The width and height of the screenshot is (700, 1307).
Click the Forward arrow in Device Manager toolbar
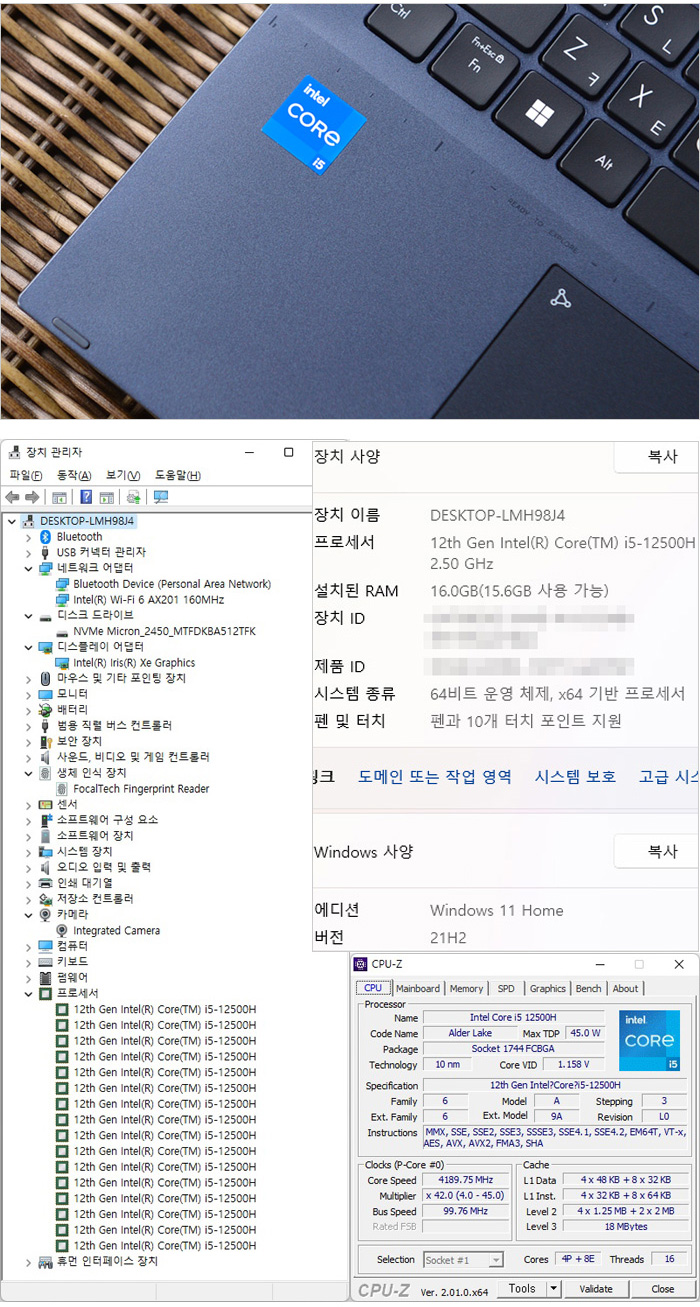[32, 497]
